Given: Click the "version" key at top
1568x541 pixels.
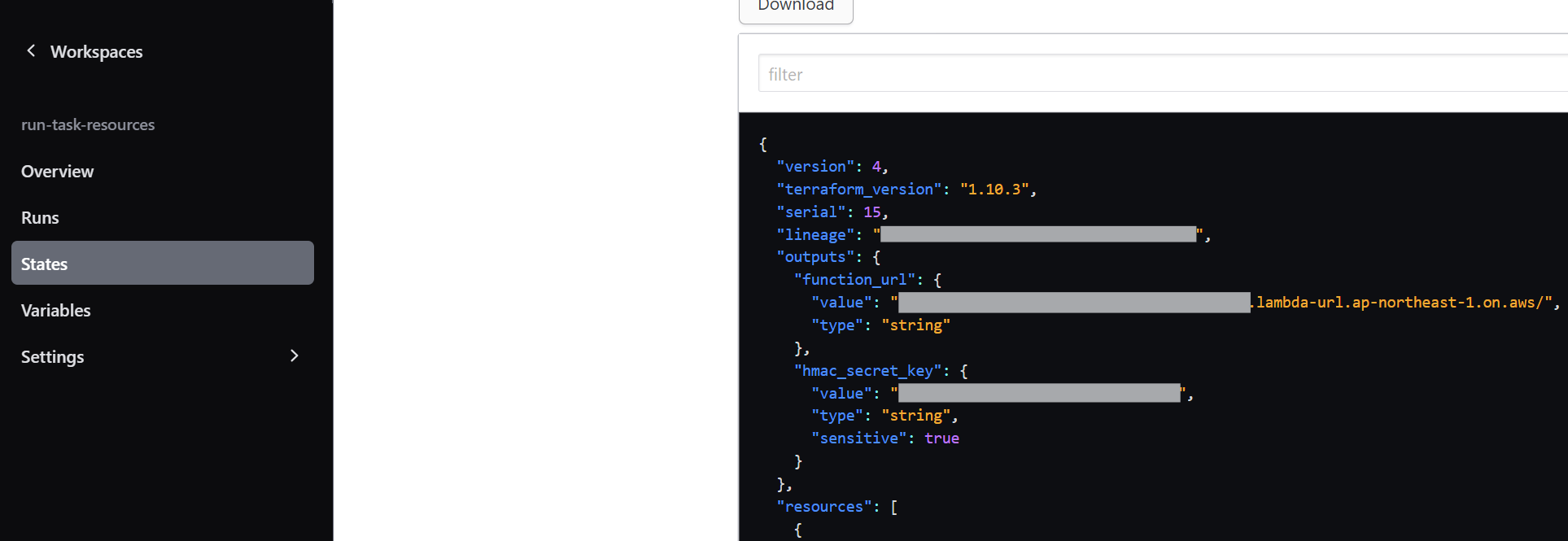Looking at the screenshot, I should 815,167.
